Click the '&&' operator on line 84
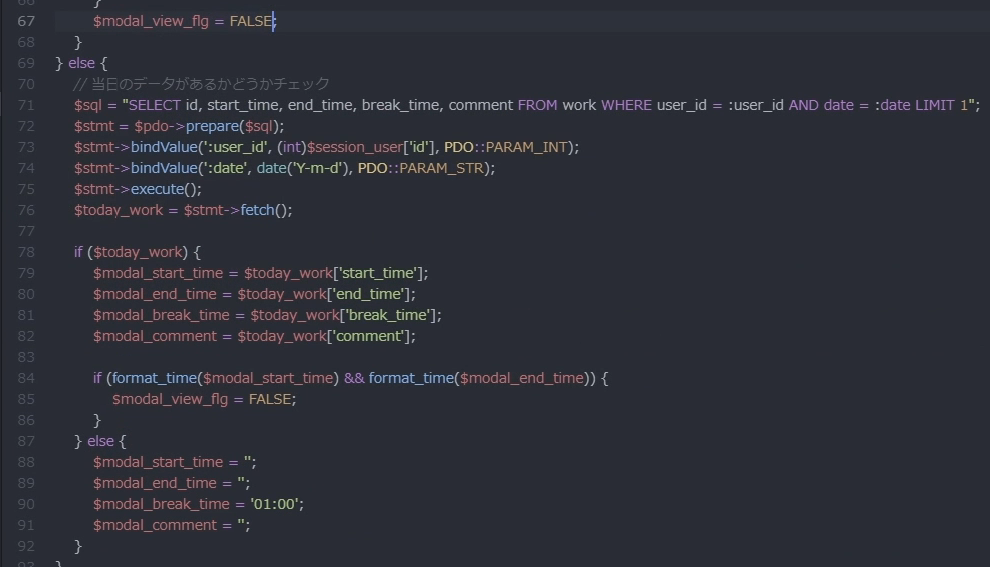This screenshot has height=567, width=990. point(354,378)
